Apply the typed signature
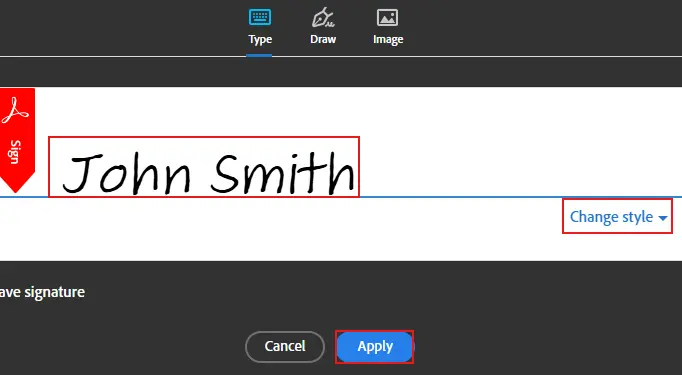682x375 pixels. [375, 347]
